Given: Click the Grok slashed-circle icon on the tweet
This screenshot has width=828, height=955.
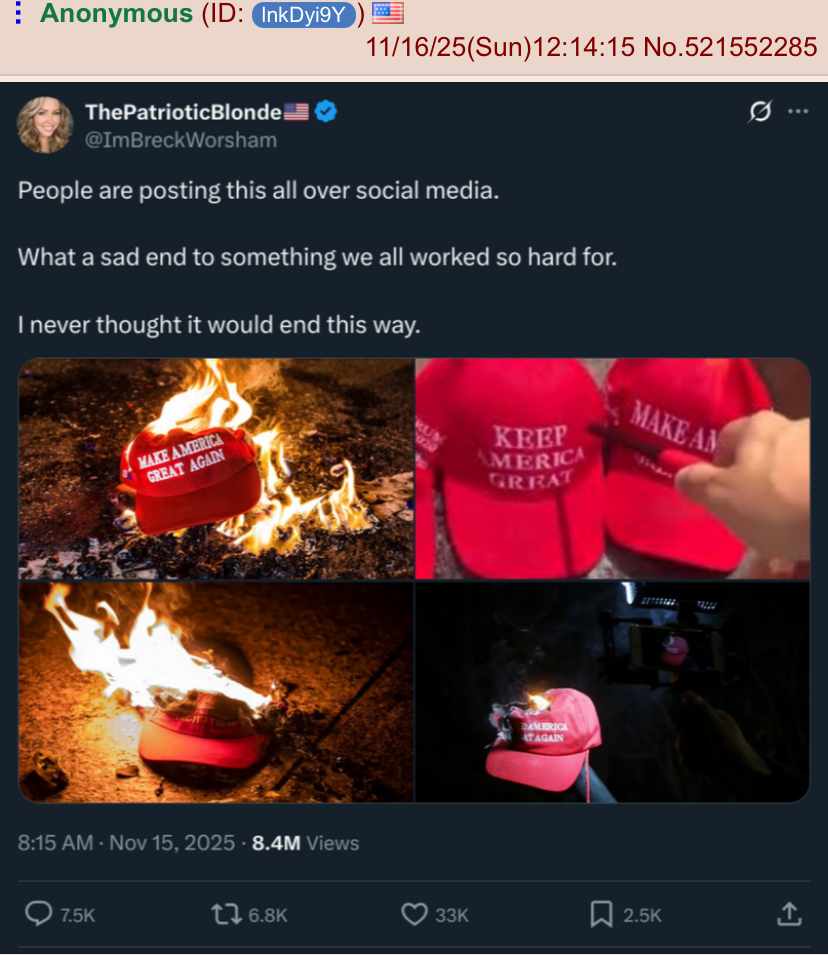Looking at the screenshot, I should pos(760,111).
